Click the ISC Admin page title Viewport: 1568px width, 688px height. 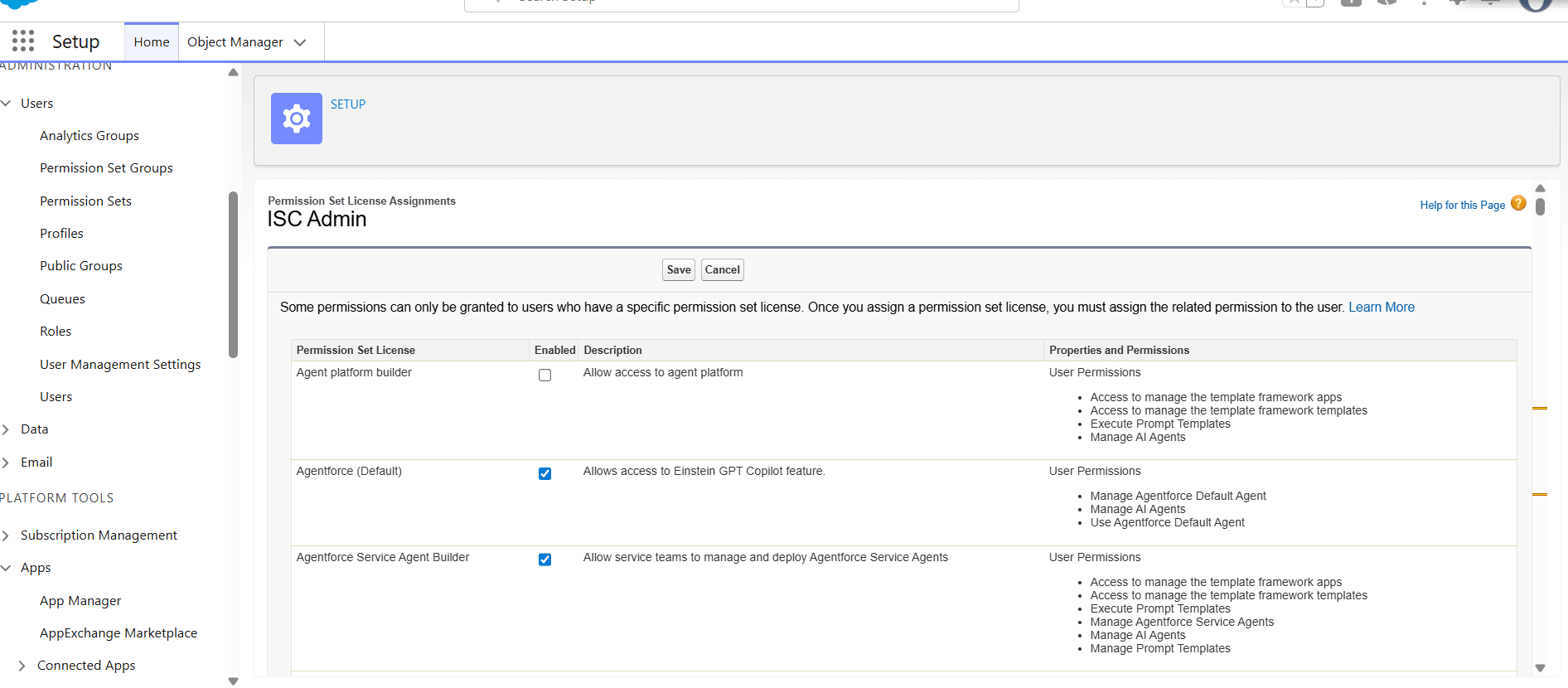pos(317,220)
